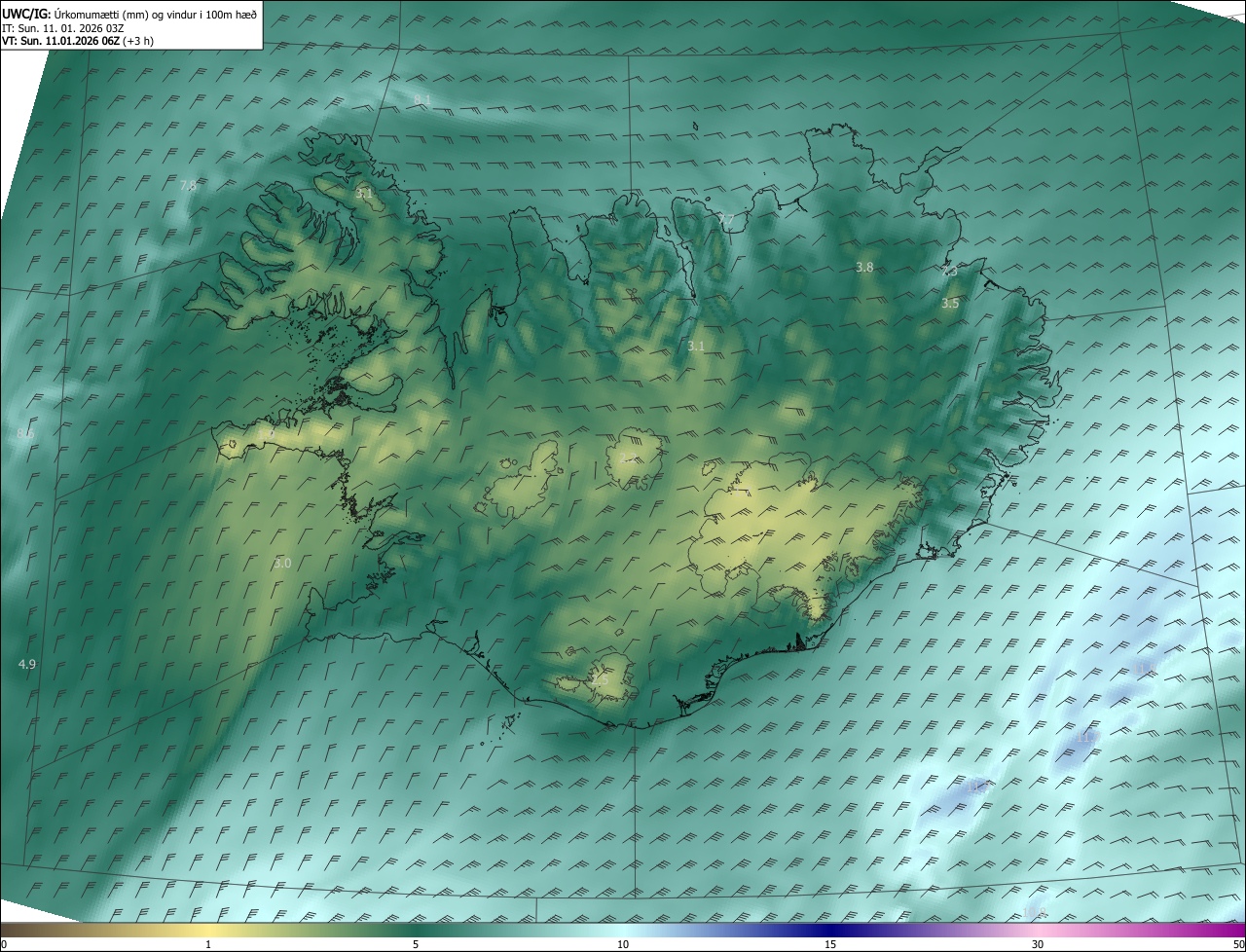
Task: Click the '0' tick on the color scale
Action: [x=4, y=944]
